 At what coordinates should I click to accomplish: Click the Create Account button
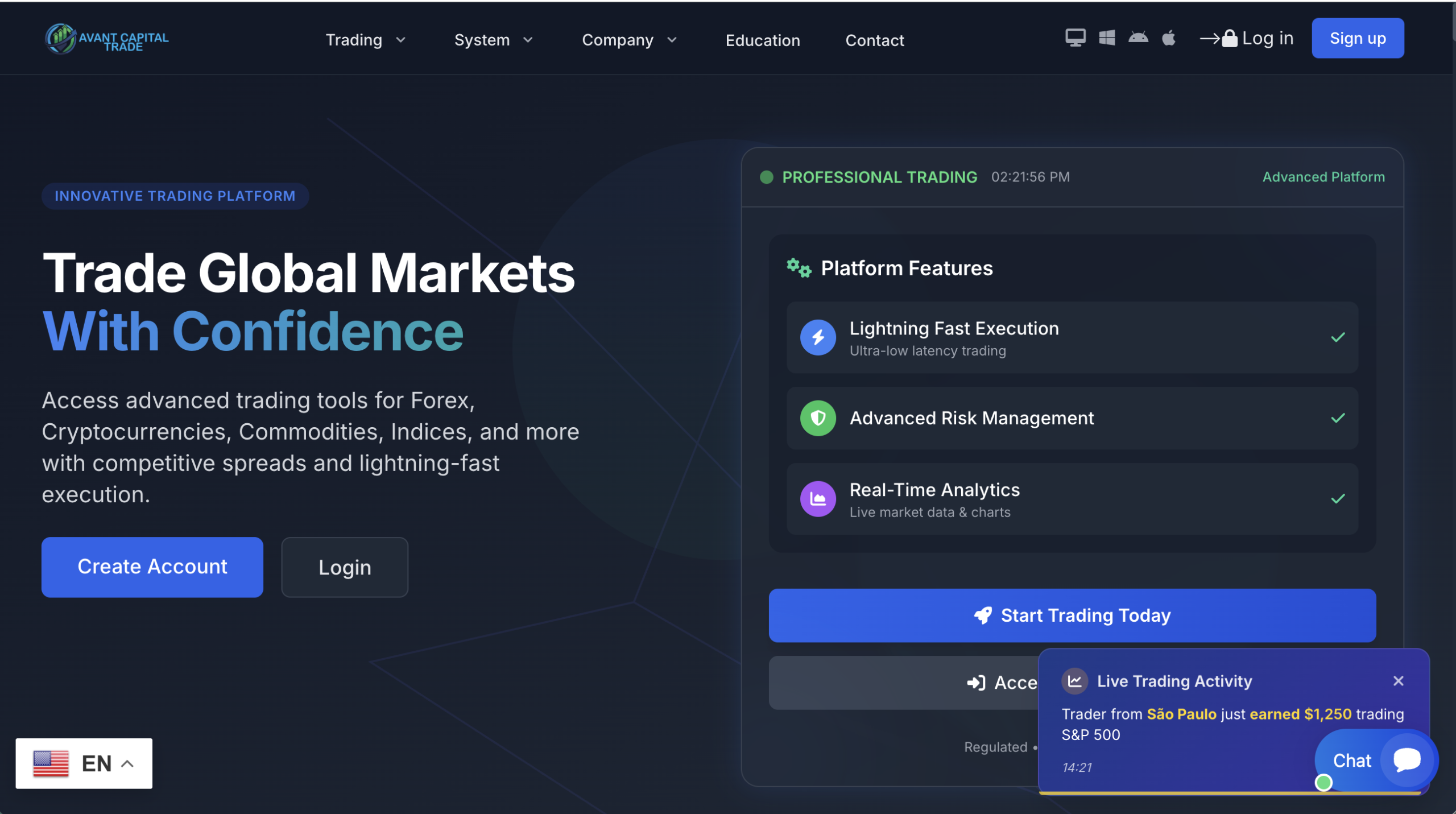click(152, 567)
